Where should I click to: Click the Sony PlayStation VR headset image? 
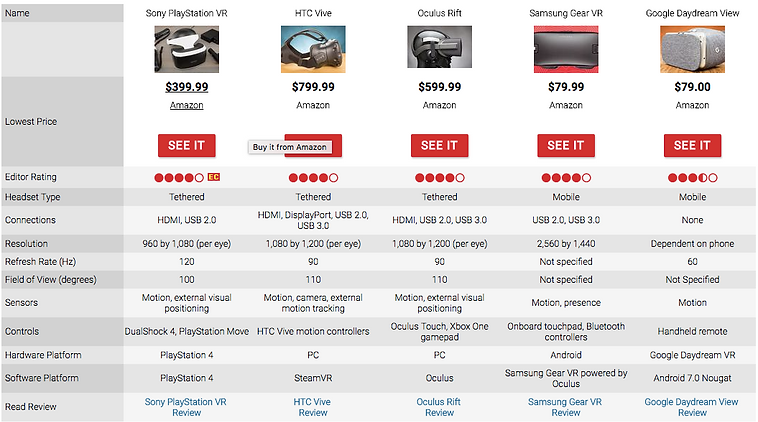[186, 47]
